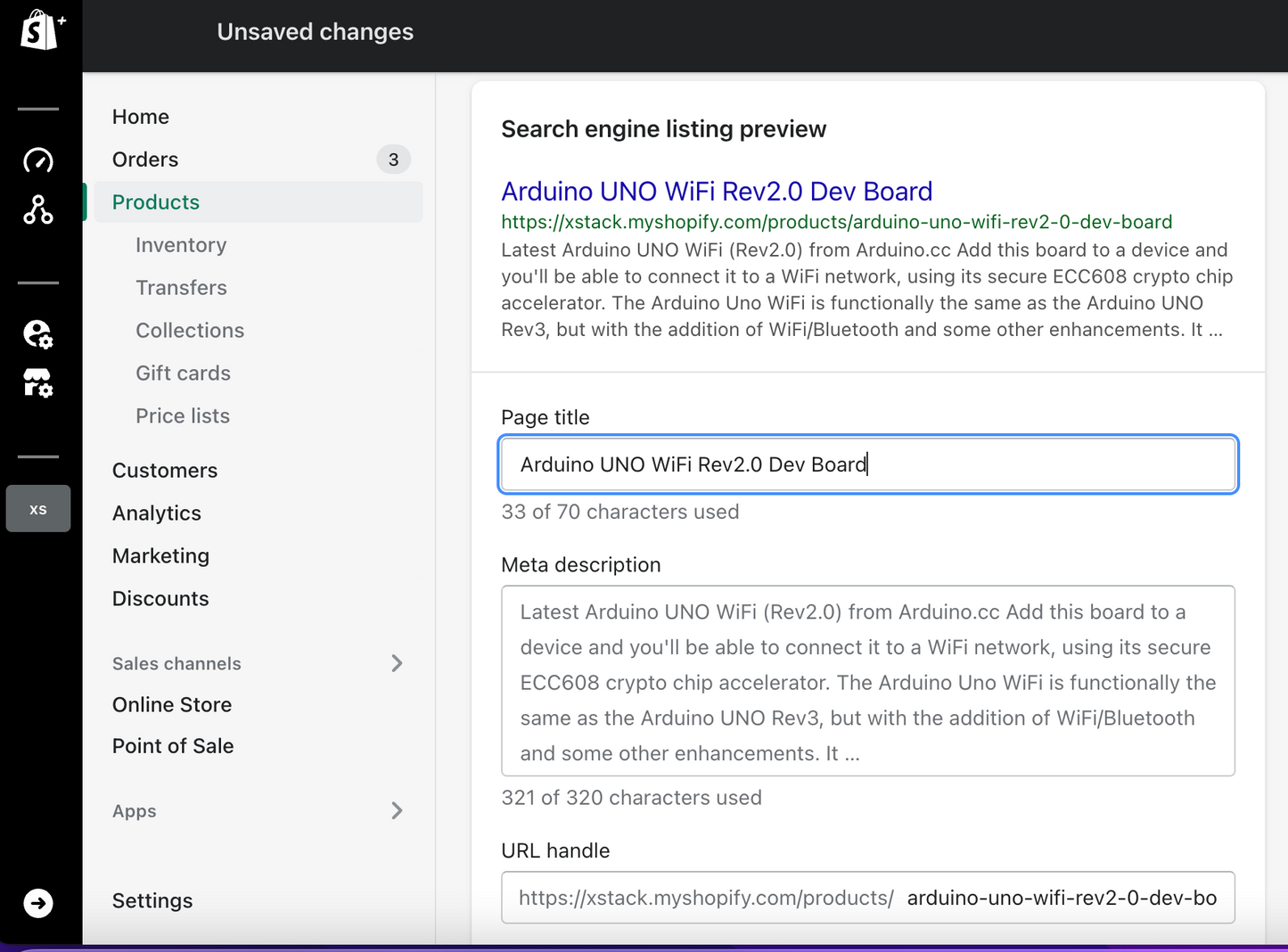1288x952 pixels.
Task: Click the Orders count badge 3
Action: pyautogui.click(x=393, y=160)
